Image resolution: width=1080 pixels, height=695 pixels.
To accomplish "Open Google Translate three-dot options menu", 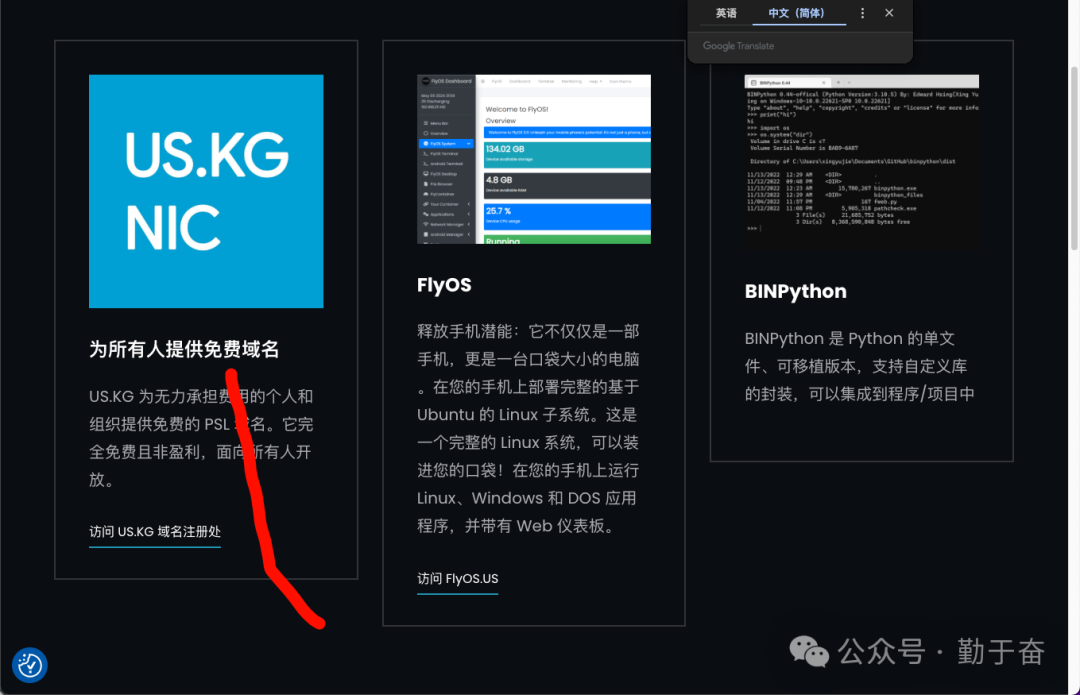I will (x=862, y=13).
